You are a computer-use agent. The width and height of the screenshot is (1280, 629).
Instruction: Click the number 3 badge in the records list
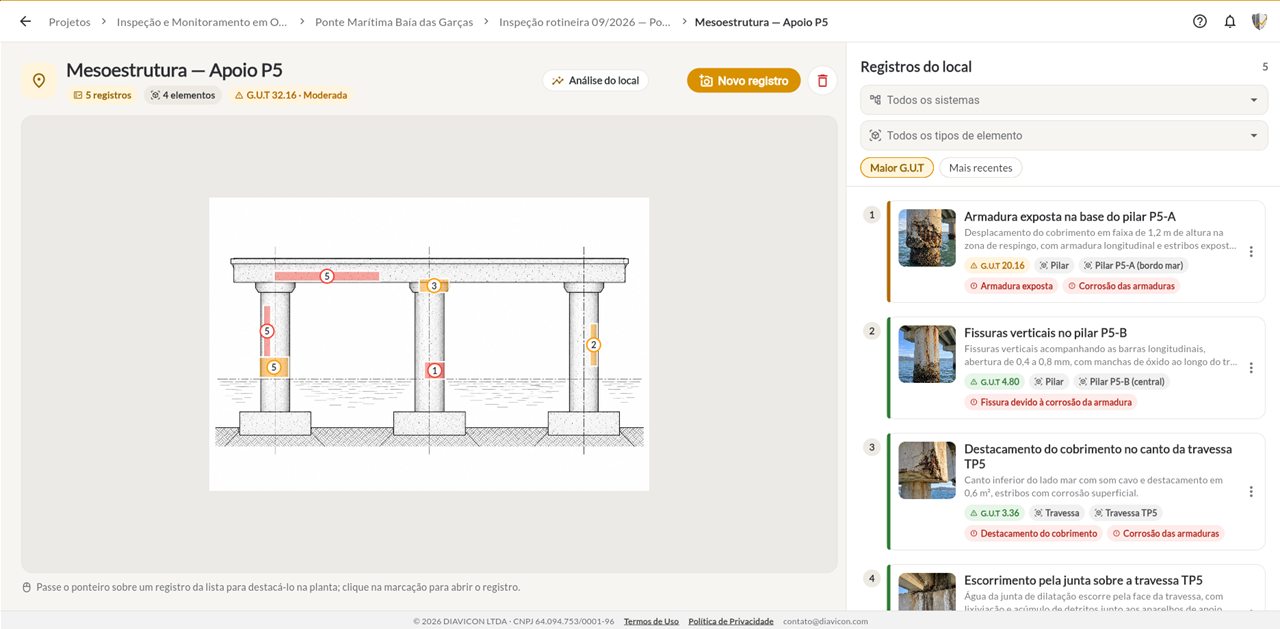click(872, 446)
